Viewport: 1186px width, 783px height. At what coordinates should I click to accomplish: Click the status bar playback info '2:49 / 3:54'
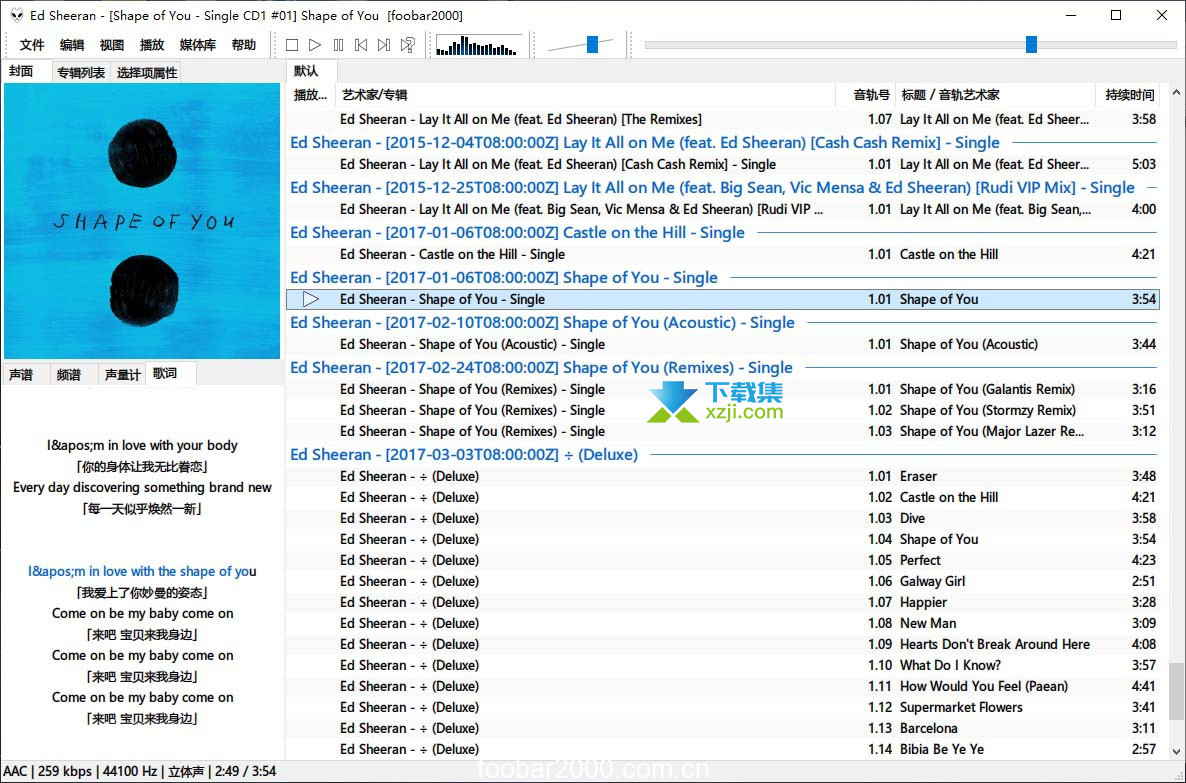(x=245, y=772)
